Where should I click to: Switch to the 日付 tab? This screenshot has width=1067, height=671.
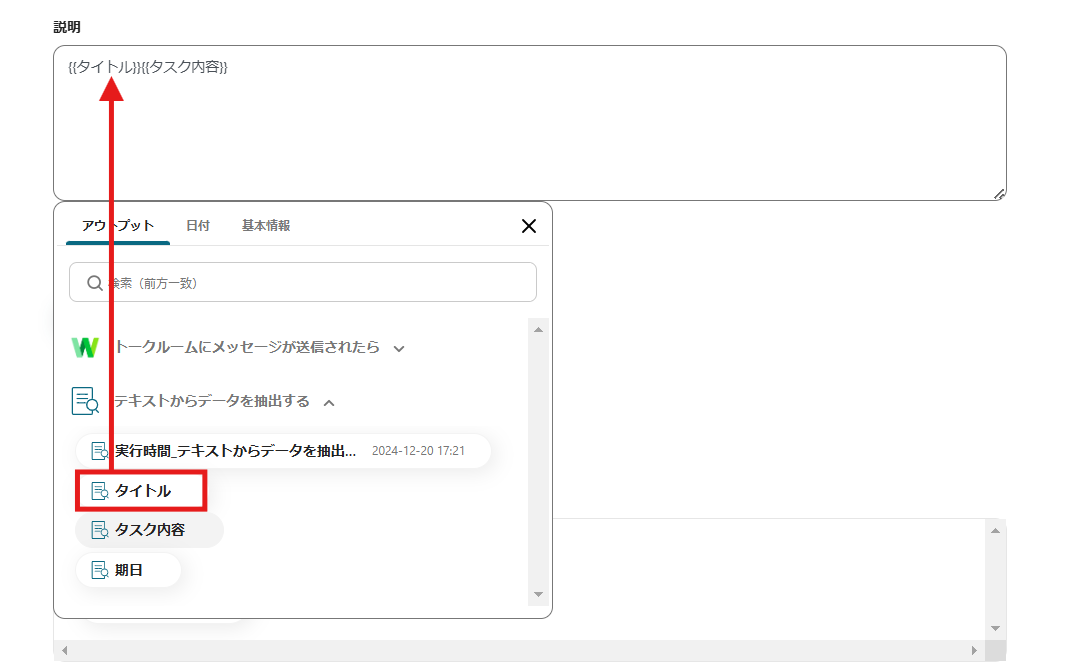click(197, 225)
